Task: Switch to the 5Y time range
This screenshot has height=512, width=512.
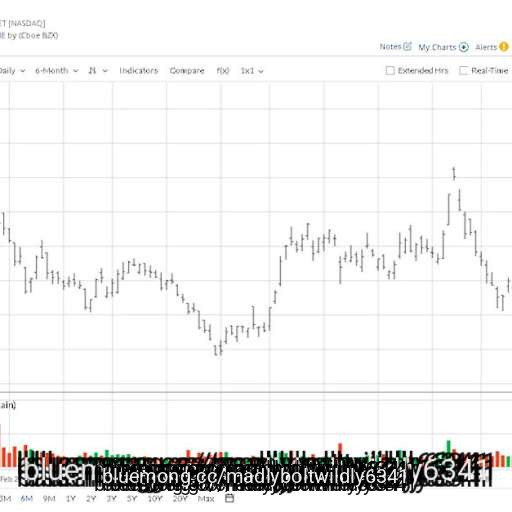Action: coord(132,499)
